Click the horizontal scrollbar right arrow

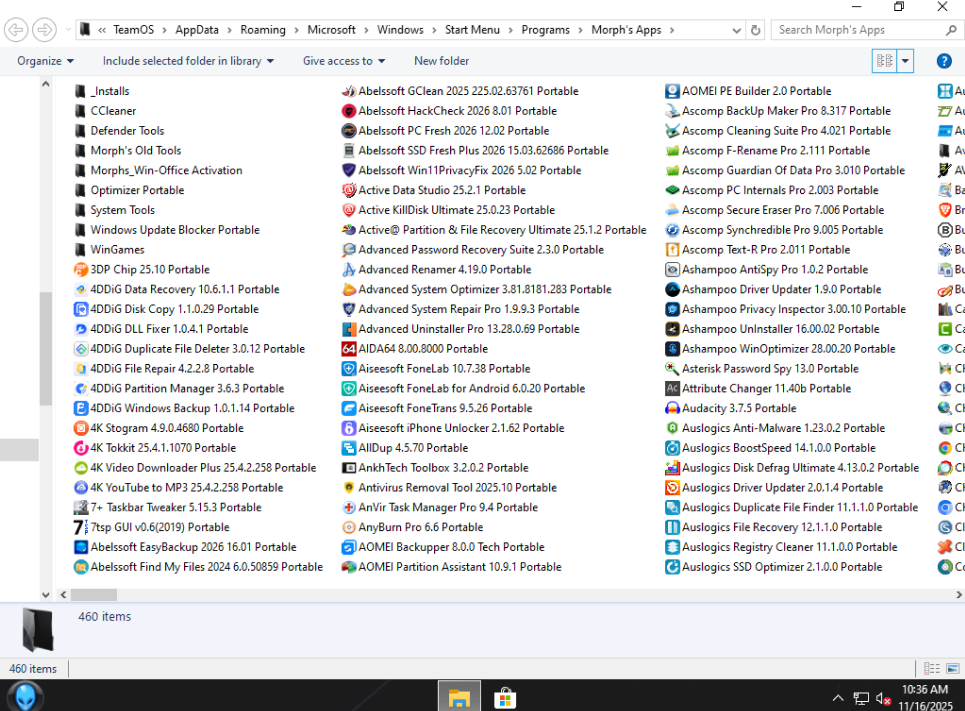pyautogui.click(x=959, y=595)
